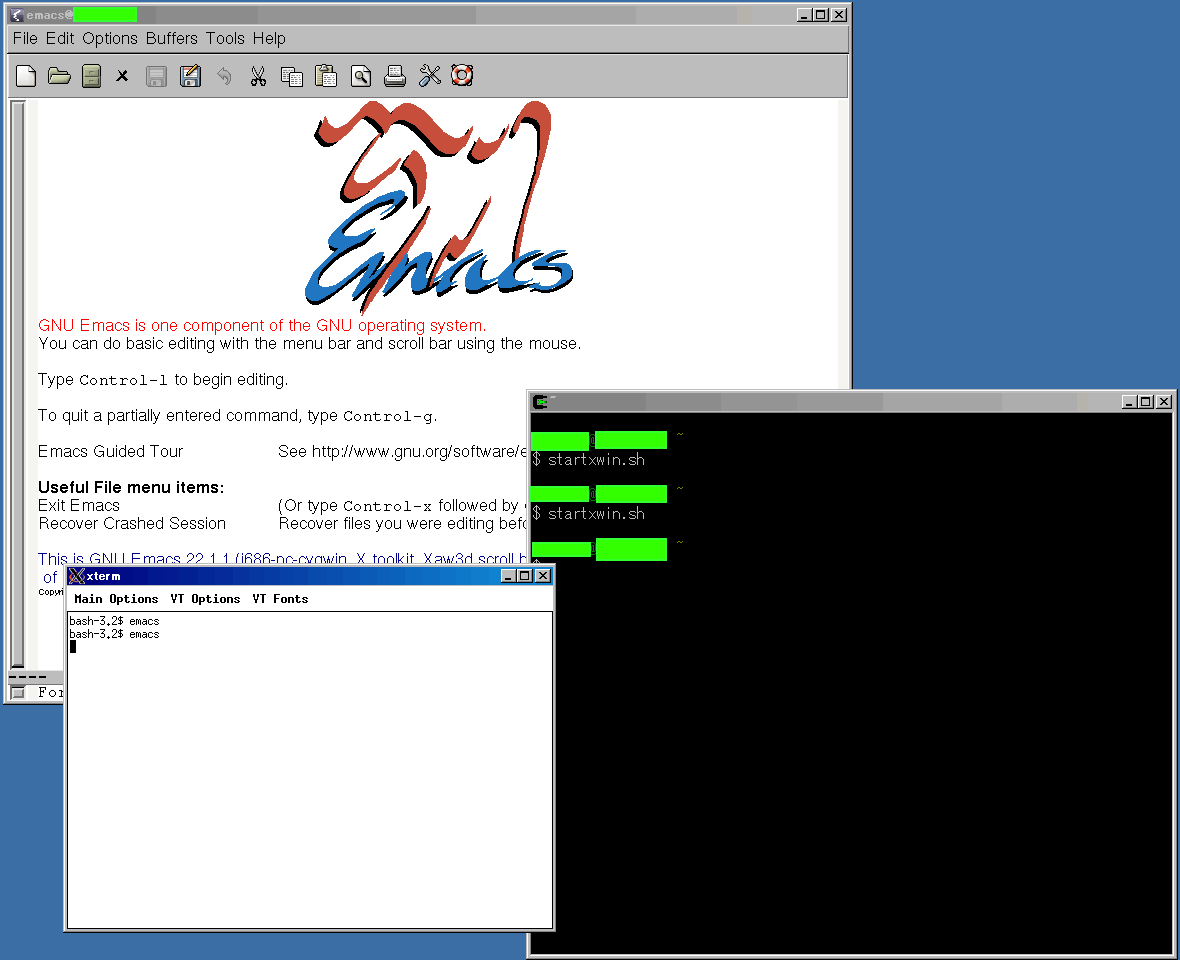Click the Recover Crashed Session item
The height and width of the screenshot is (960, 1180).
[132, 524]
